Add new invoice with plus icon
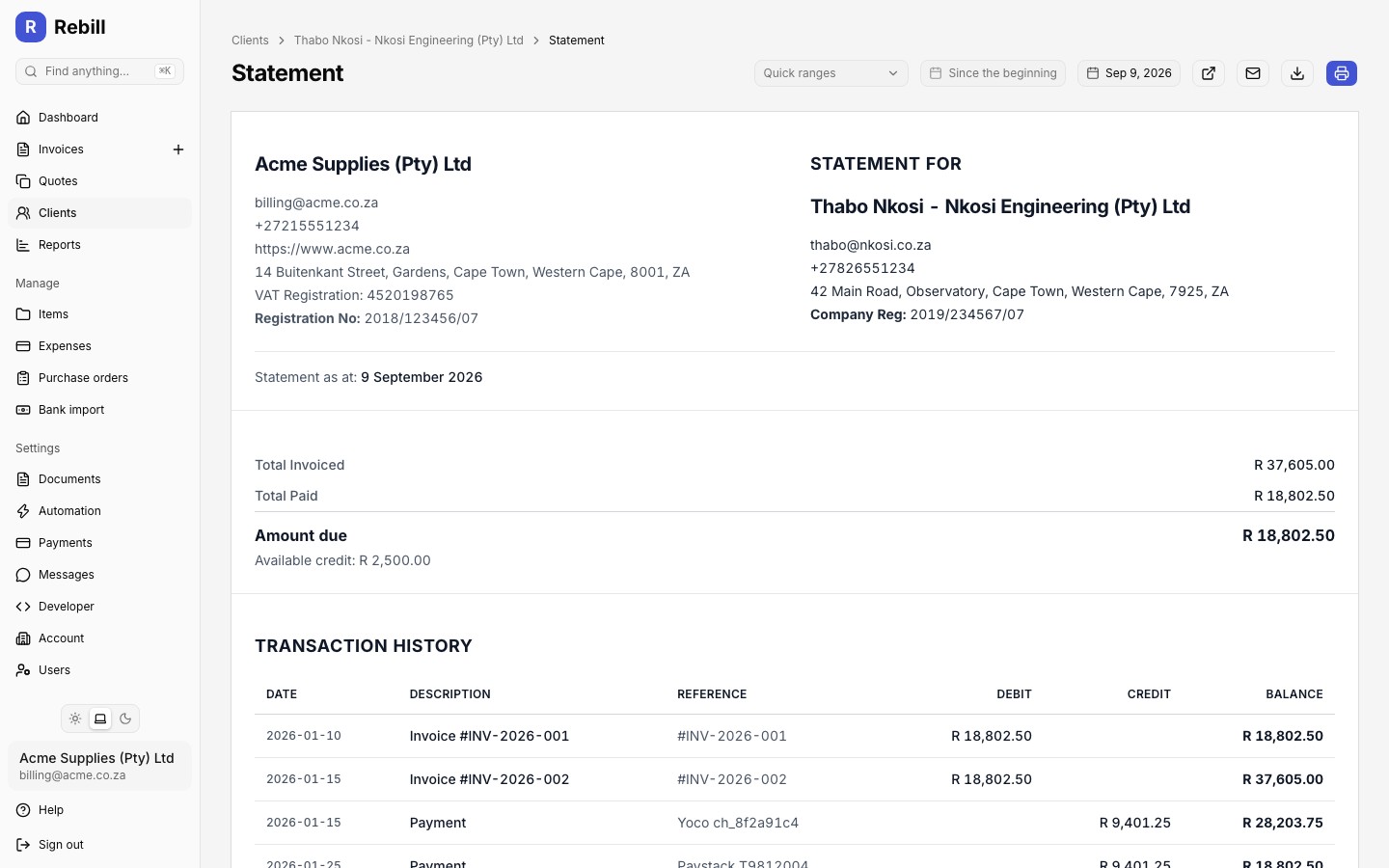 (x=178, y=149)
